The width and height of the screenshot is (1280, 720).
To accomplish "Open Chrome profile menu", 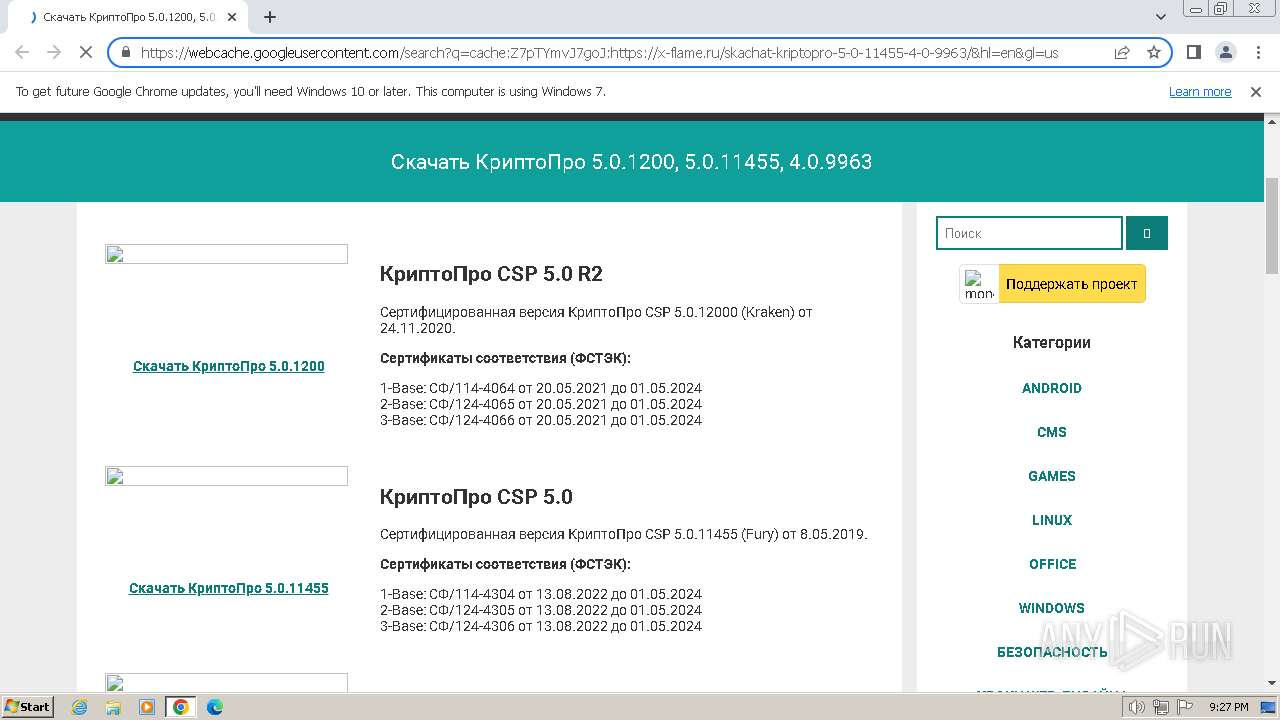I will [x=1225, y=52].
